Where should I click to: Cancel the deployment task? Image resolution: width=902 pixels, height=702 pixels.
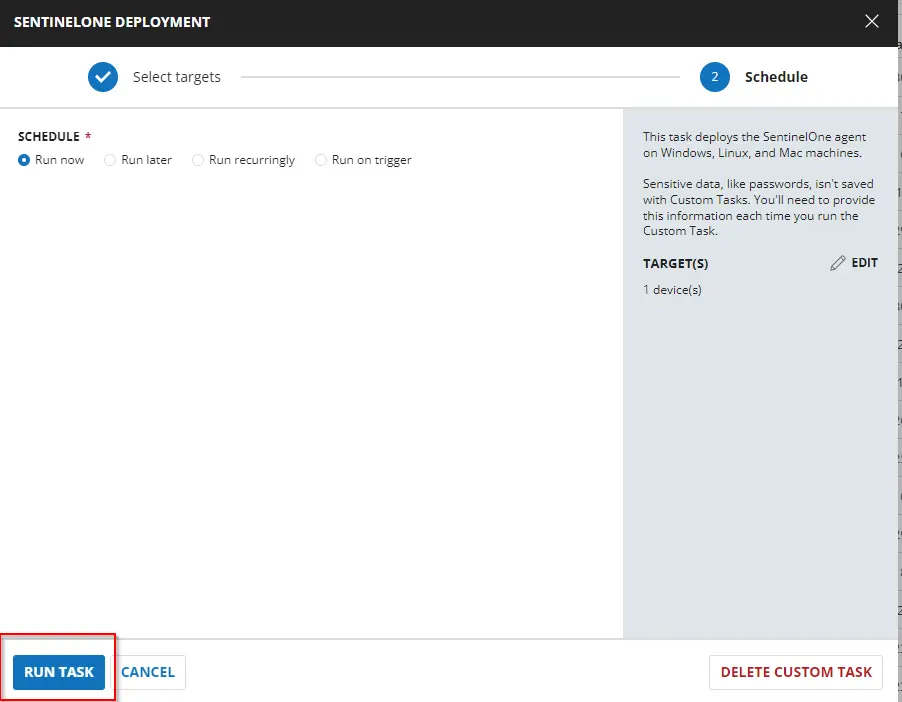(148, 672)
